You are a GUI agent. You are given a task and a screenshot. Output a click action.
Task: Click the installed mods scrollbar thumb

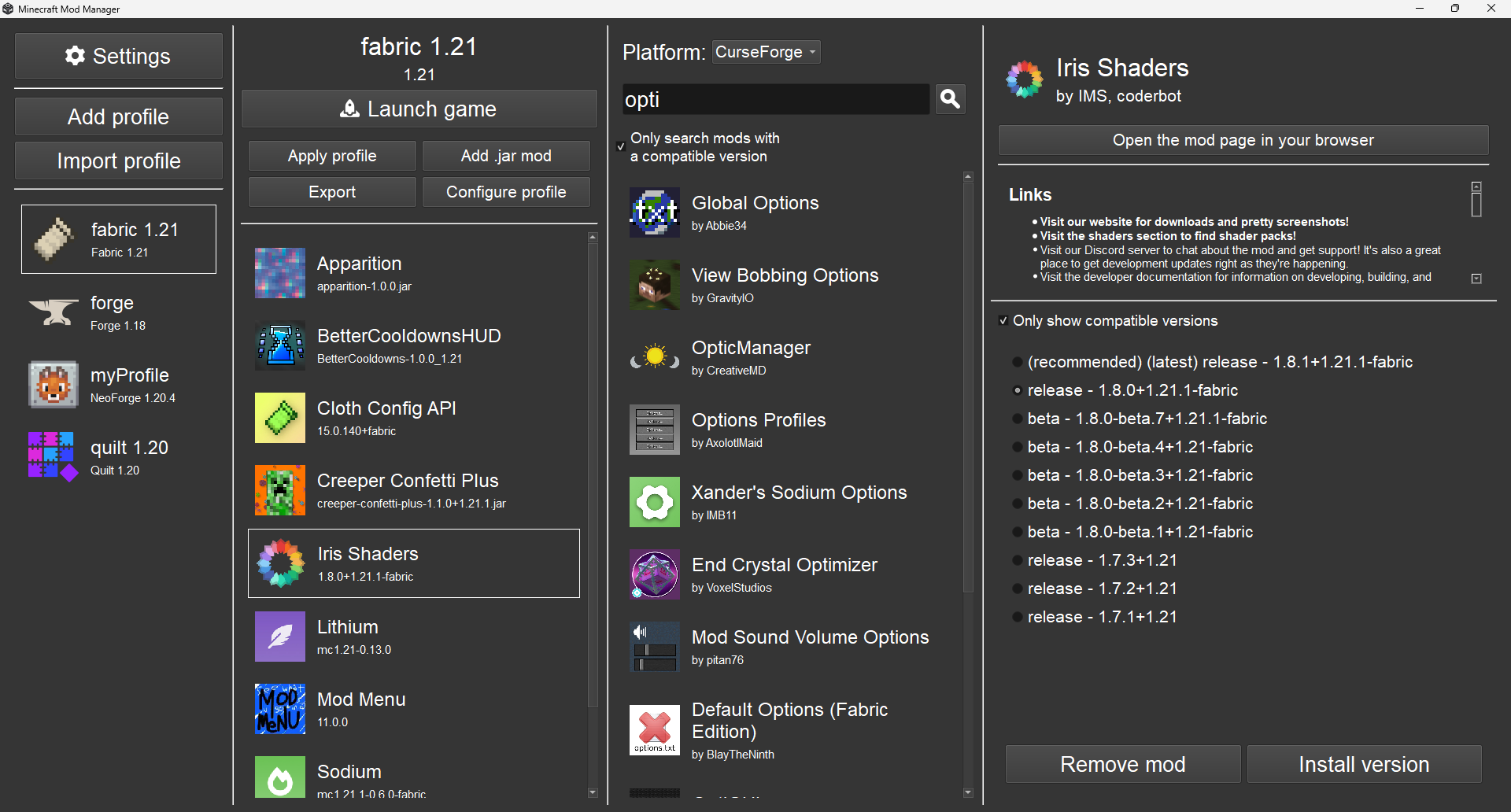coord(593,475)
